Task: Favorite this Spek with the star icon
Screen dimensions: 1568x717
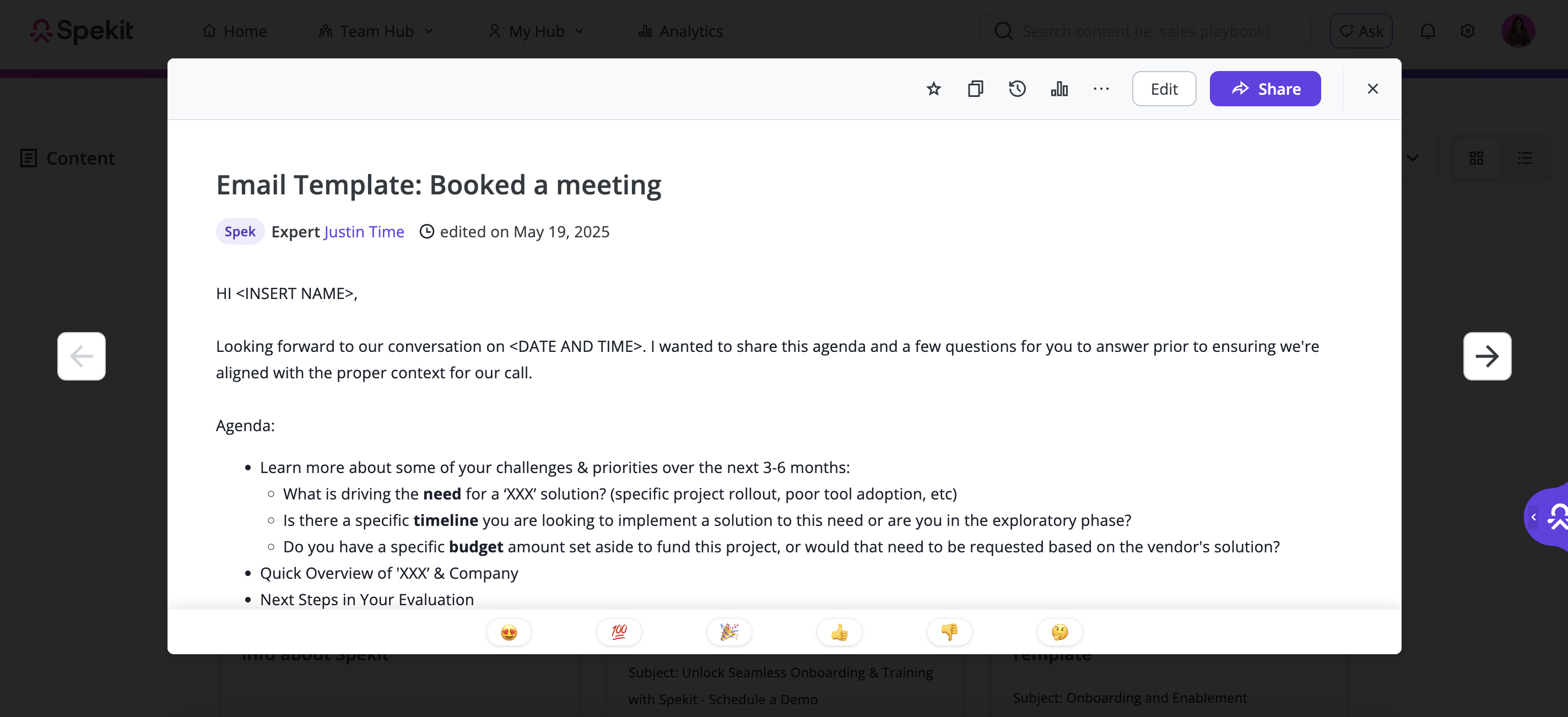Action: point(933,89)
